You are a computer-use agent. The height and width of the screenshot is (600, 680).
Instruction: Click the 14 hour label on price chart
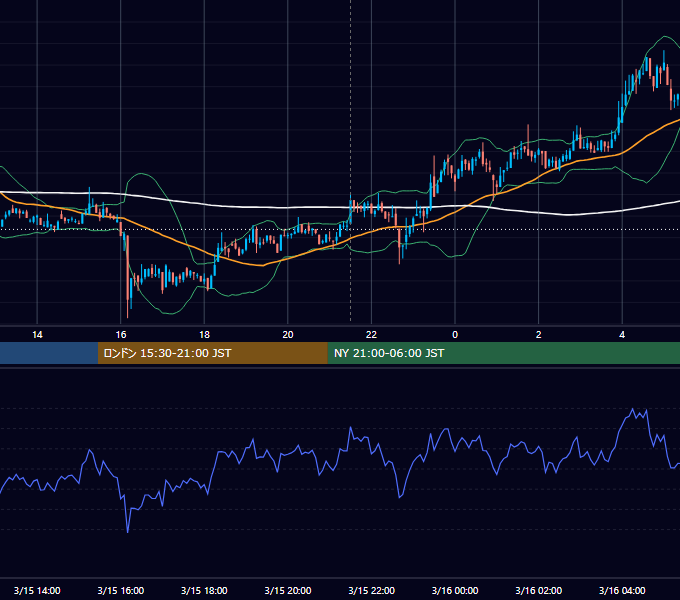coord(37,335)
